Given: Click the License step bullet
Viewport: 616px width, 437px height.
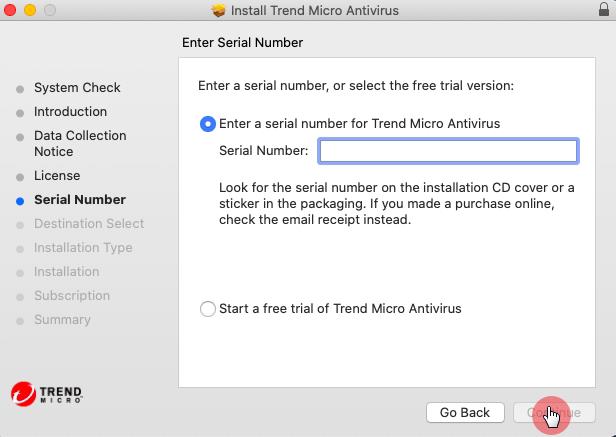Looking at the screenshot, I should tap(20, 177).
